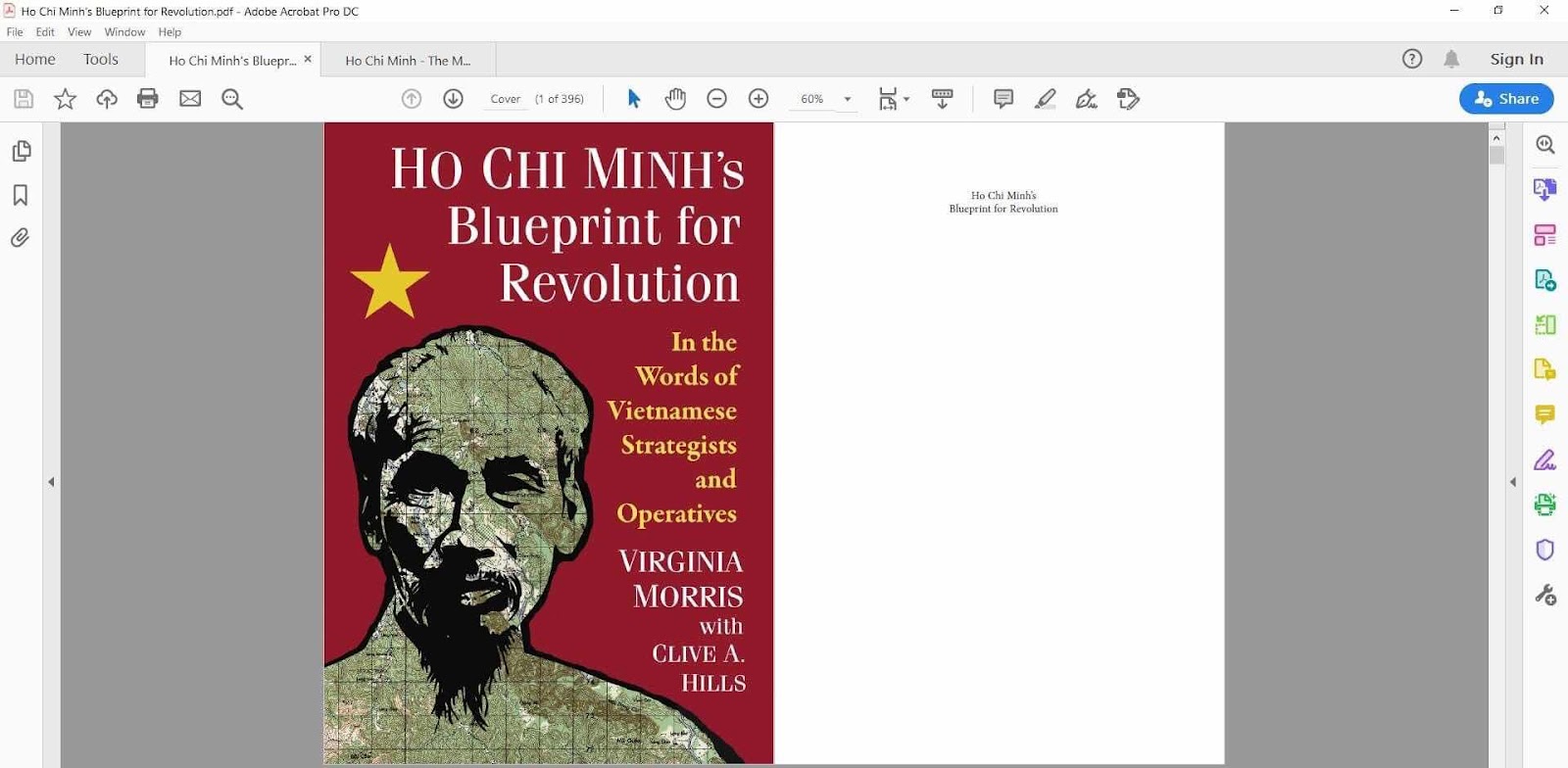Image resolution: width=1568 pixels, height=768 pixels.
Task: Open the Window menu
Action: (124, 32)
